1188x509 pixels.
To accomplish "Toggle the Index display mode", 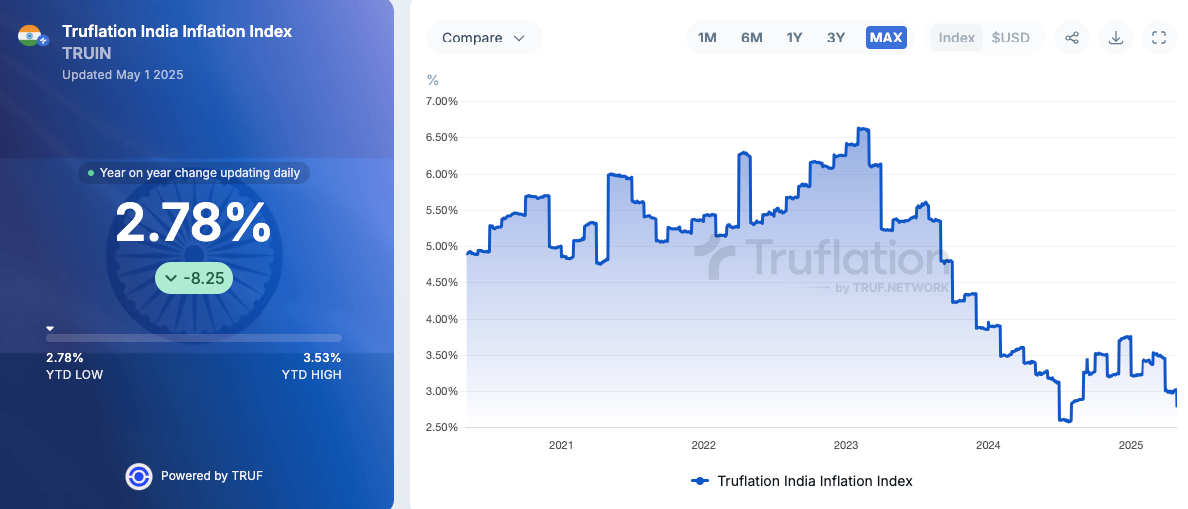I will (956, 38).
